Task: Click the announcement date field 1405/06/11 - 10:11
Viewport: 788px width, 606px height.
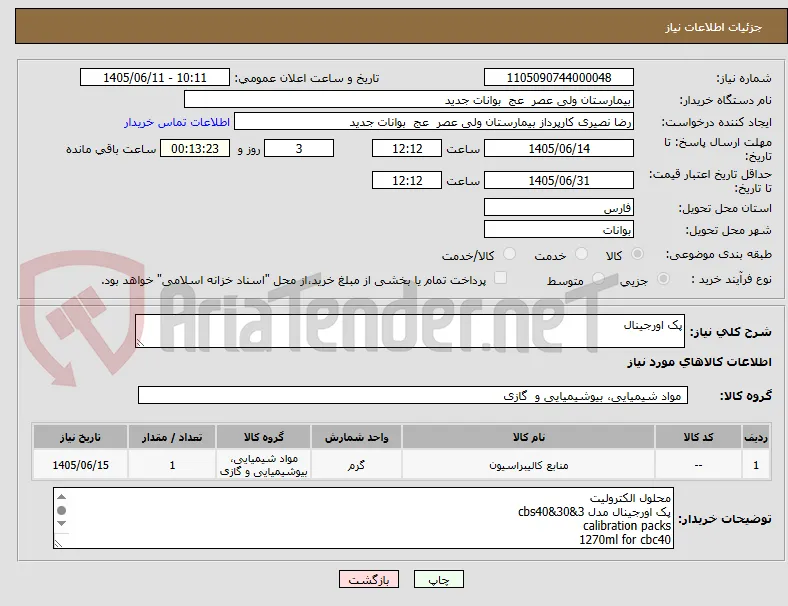Action: point(155,78)
